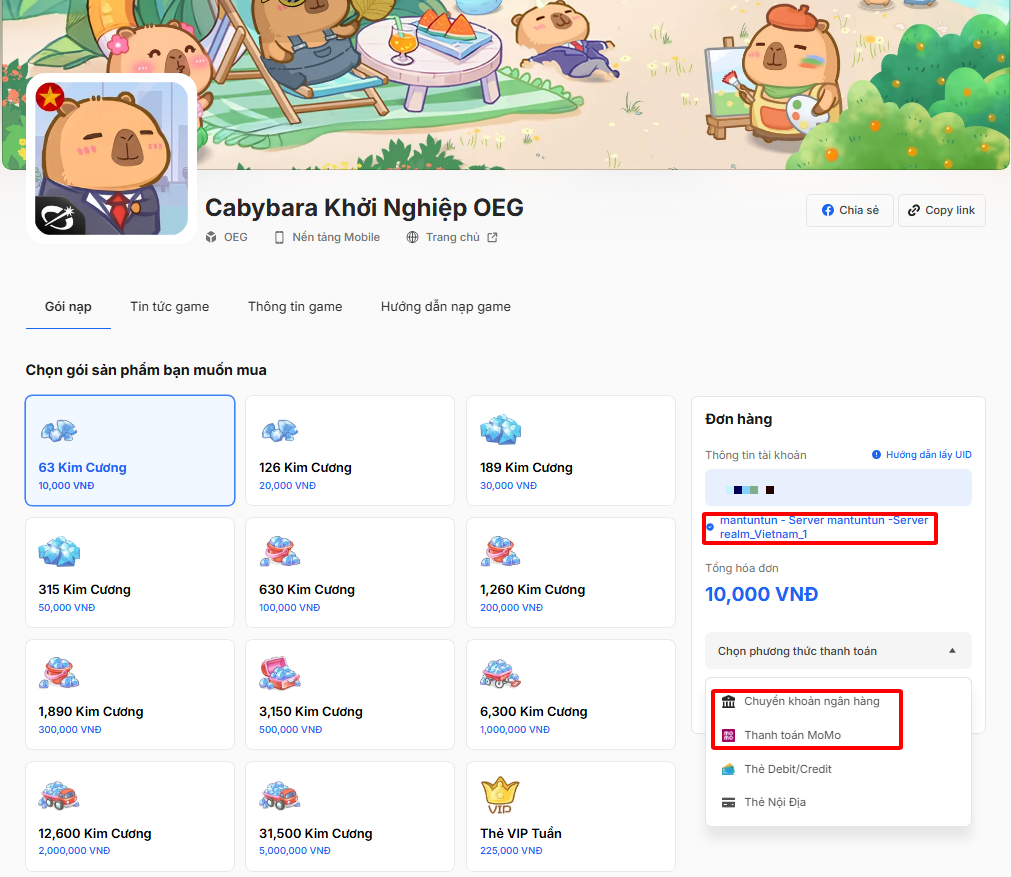Click the link chain icon on Copy link
This screenshot has width=1011, height=877.
click(914, 210)
